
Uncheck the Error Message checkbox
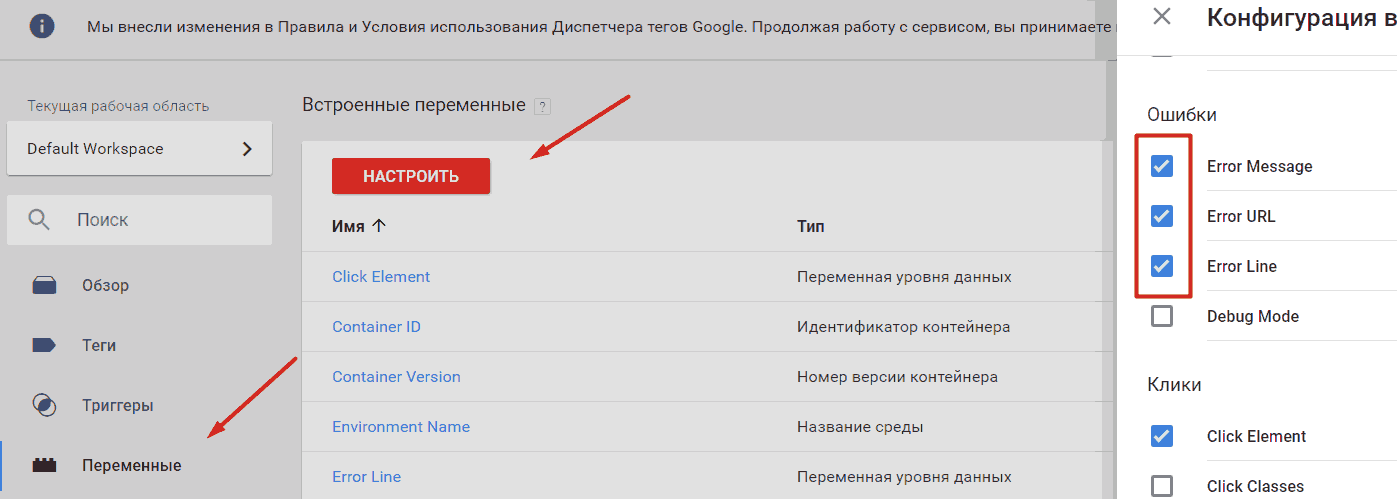[x=1162, y=166]
